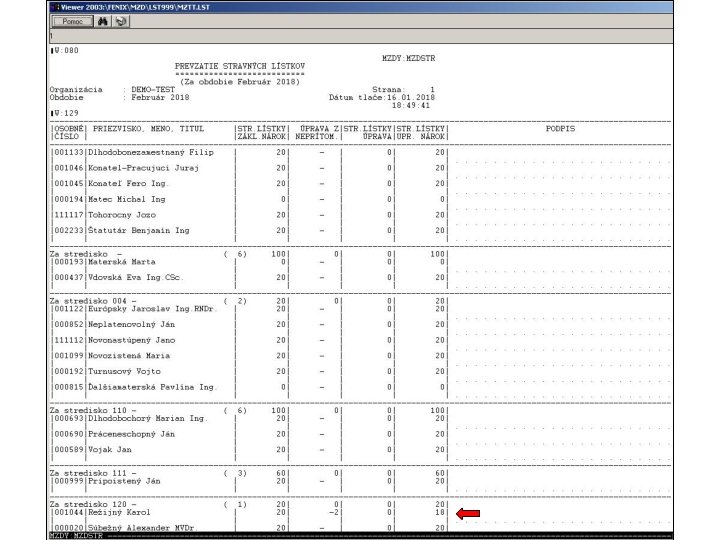
Task: Click the Za stredisko 120 summary line
Action: coord(248,504)
